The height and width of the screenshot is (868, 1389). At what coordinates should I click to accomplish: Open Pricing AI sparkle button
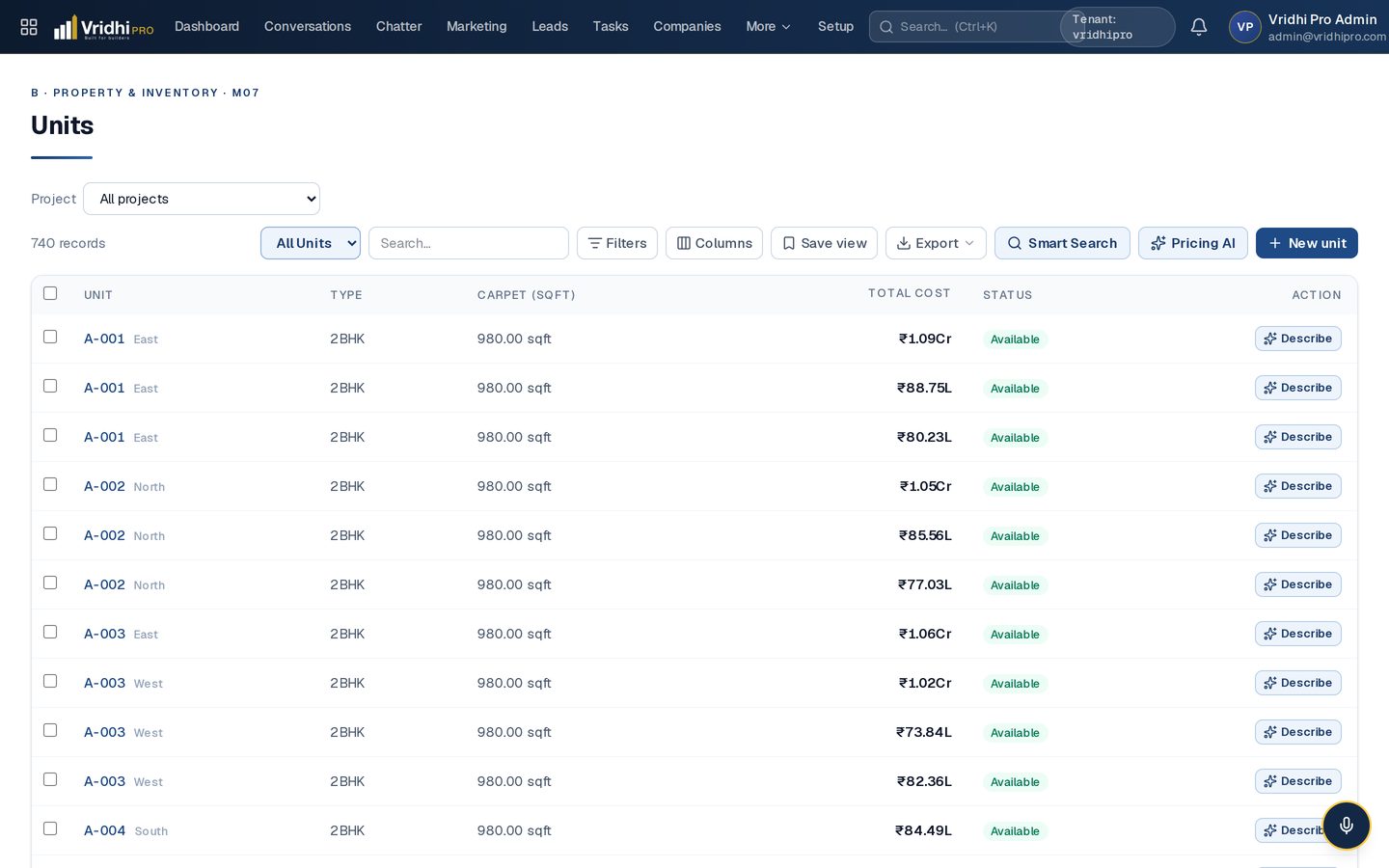1193,243
